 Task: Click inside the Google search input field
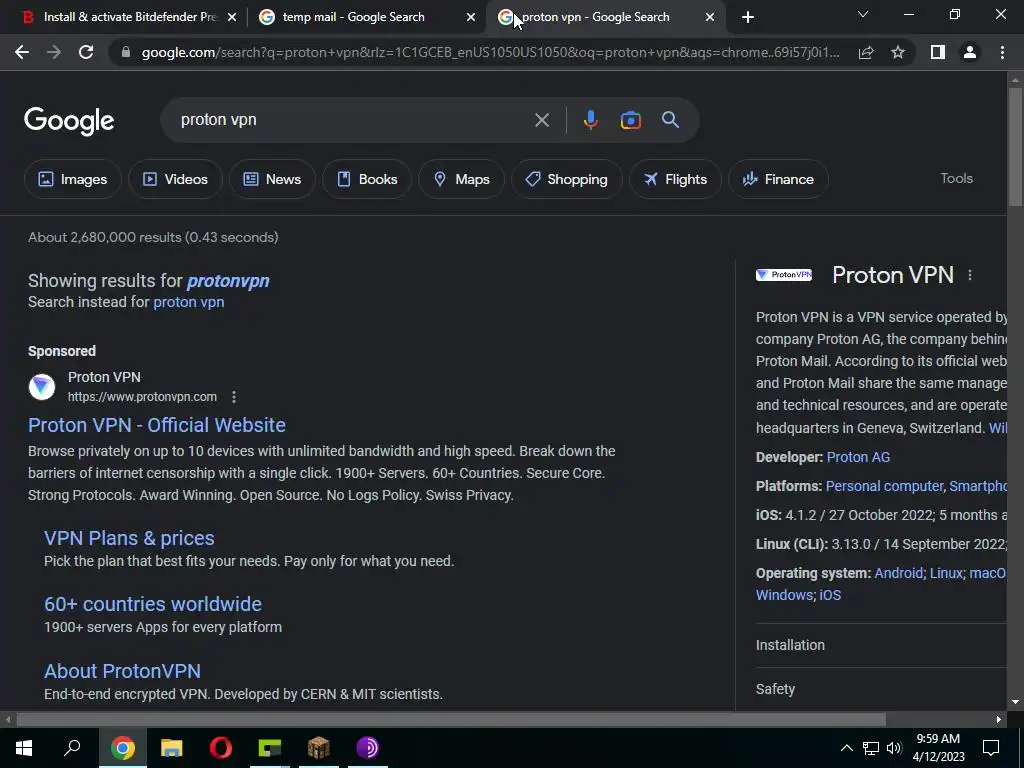pos(353,120)
